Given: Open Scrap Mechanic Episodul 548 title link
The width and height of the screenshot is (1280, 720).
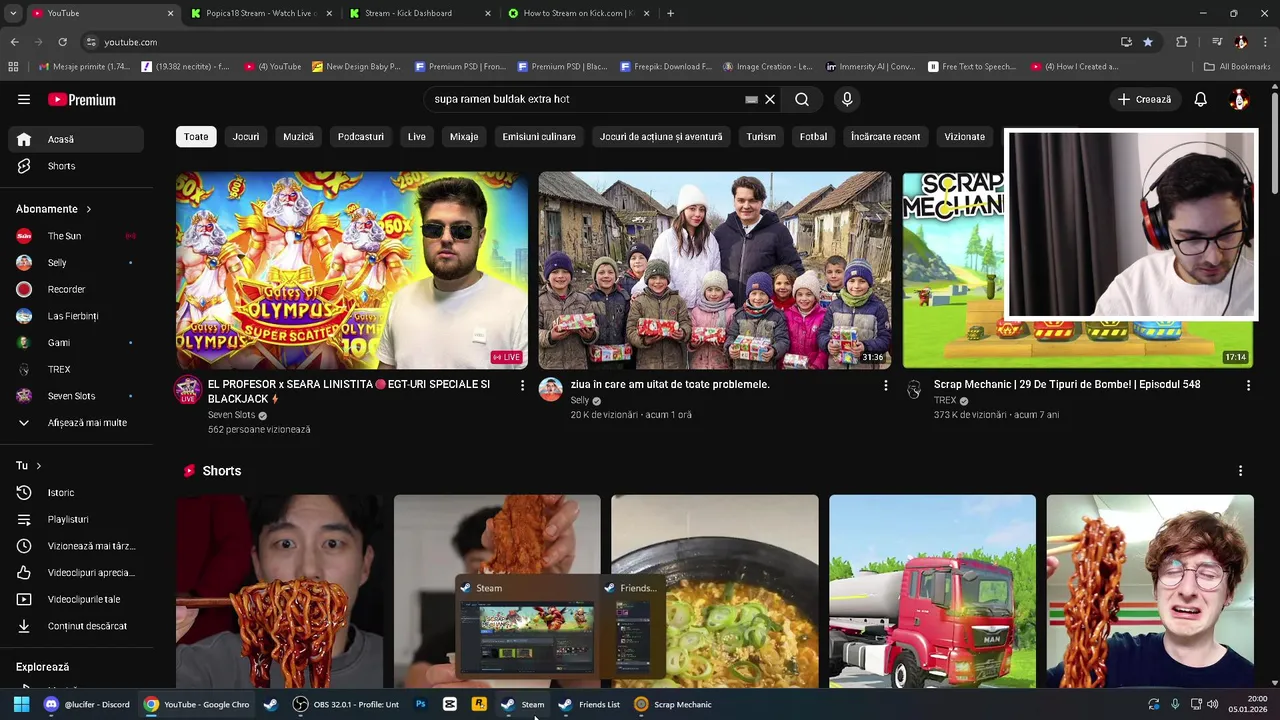Looking at the screenshot, I should (1067, 384).
